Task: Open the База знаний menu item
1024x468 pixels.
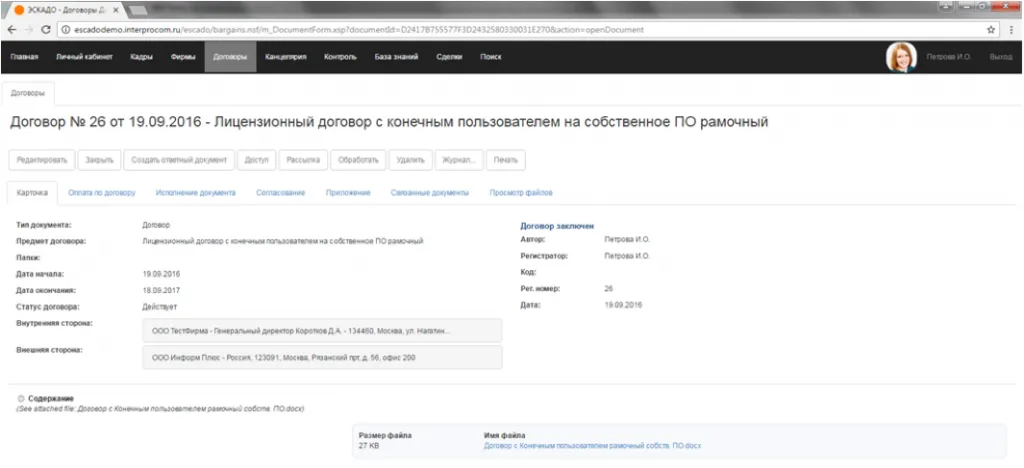Action: [x=396, y=58]
